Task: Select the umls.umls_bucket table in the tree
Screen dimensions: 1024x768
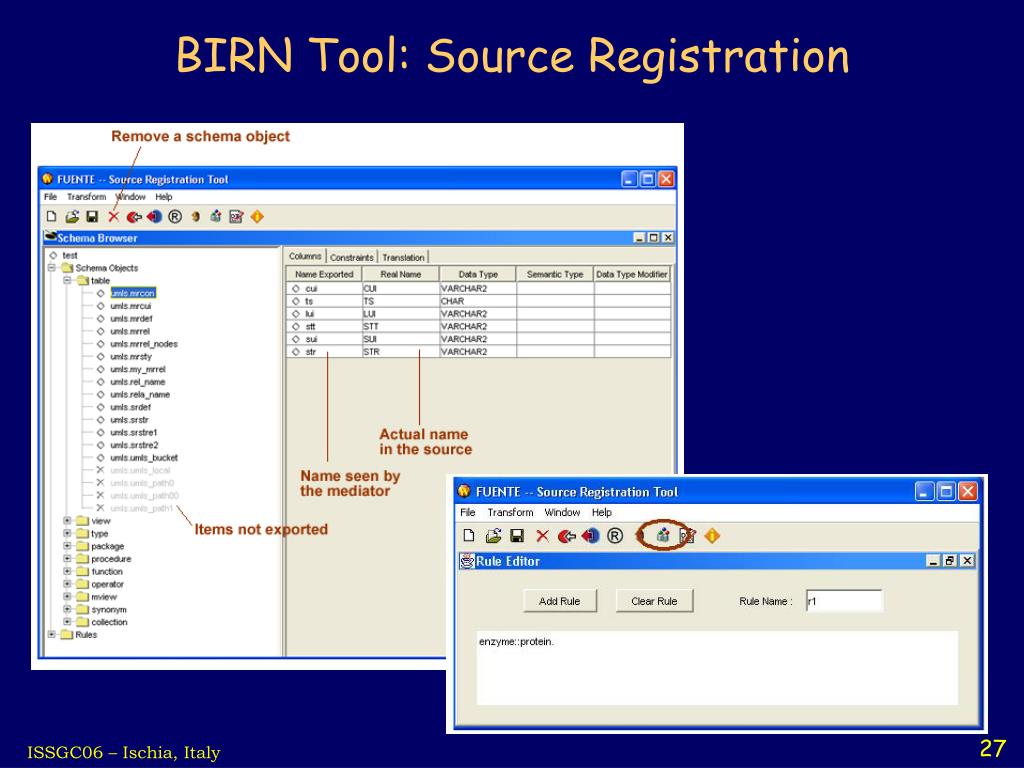Action: click(x=144, y=458)
